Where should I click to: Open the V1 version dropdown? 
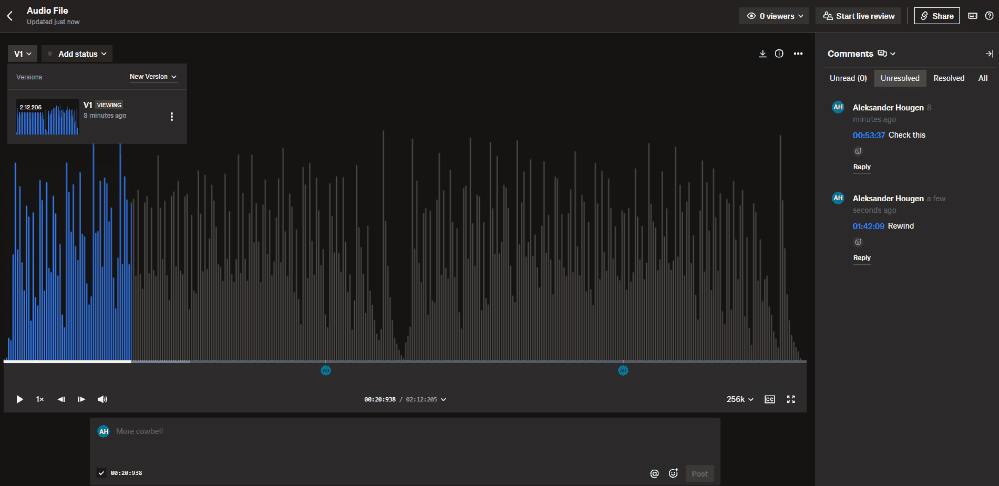pyautogui.click(x=23, y=54)
